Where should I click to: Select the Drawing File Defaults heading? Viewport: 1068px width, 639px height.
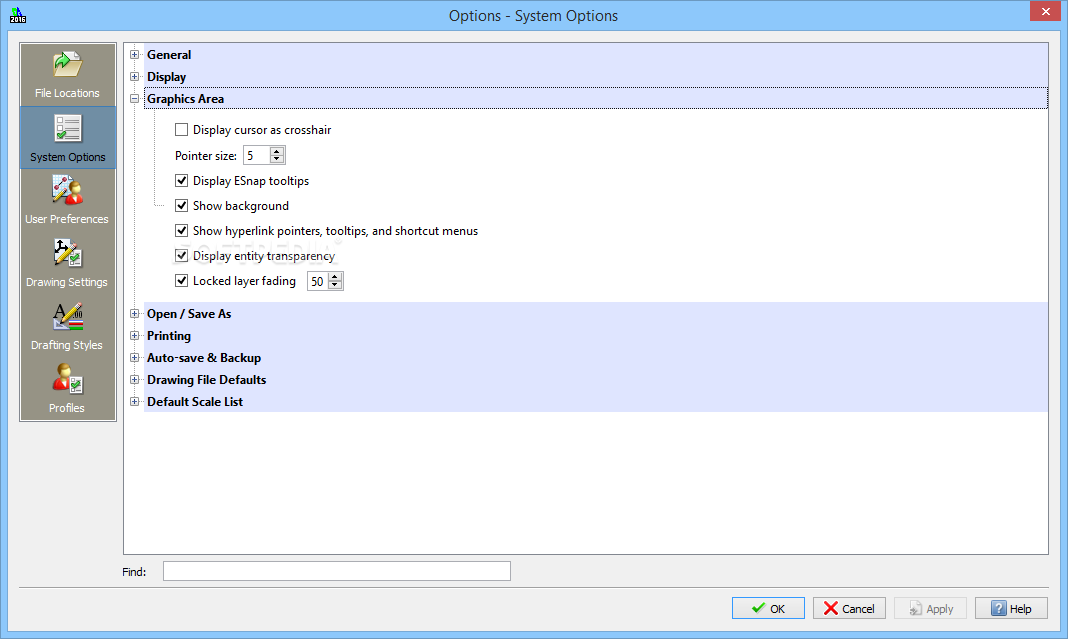click(206, 380)
